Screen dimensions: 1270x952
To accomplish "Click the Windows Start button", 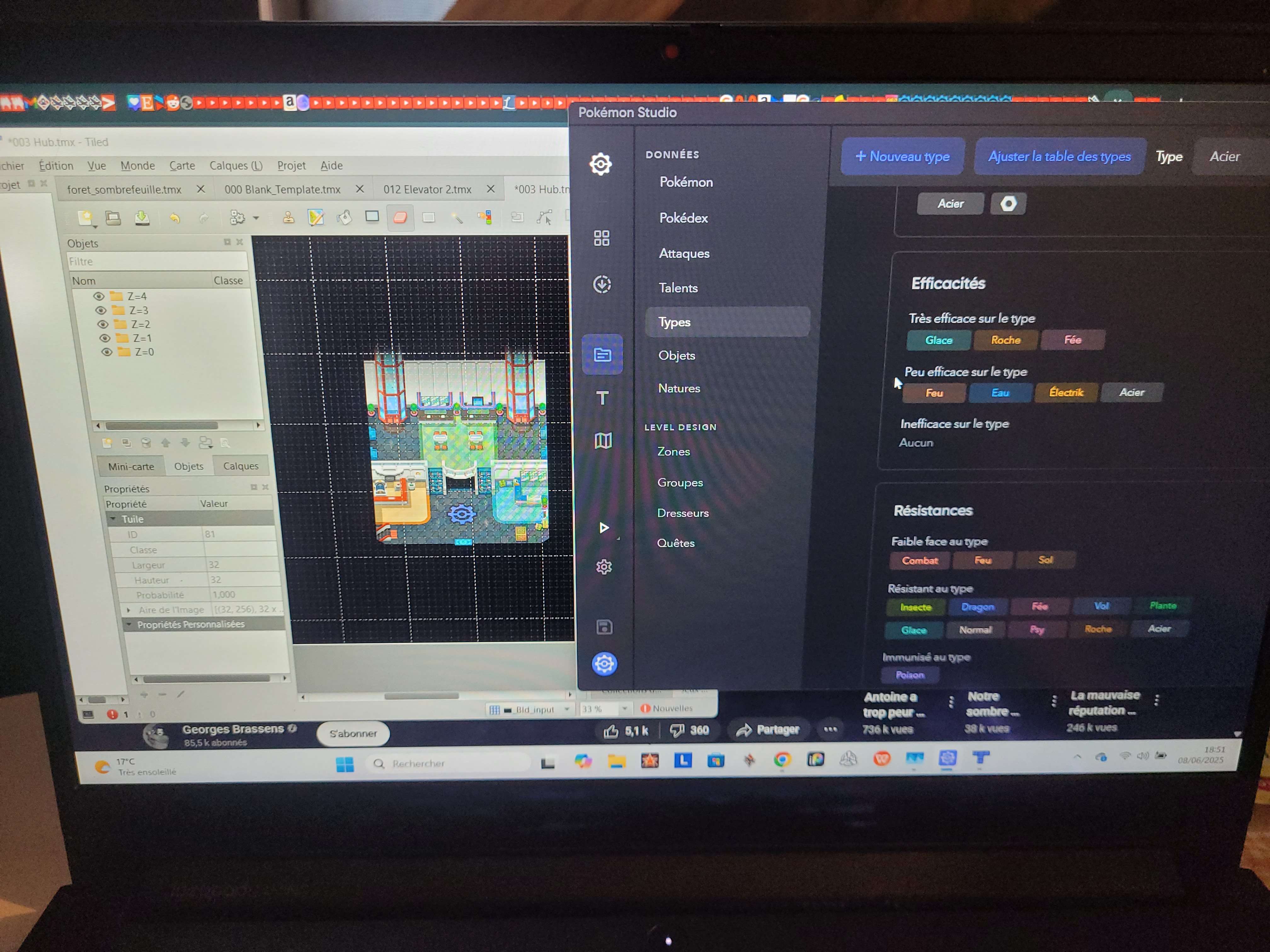I will 345,764.
